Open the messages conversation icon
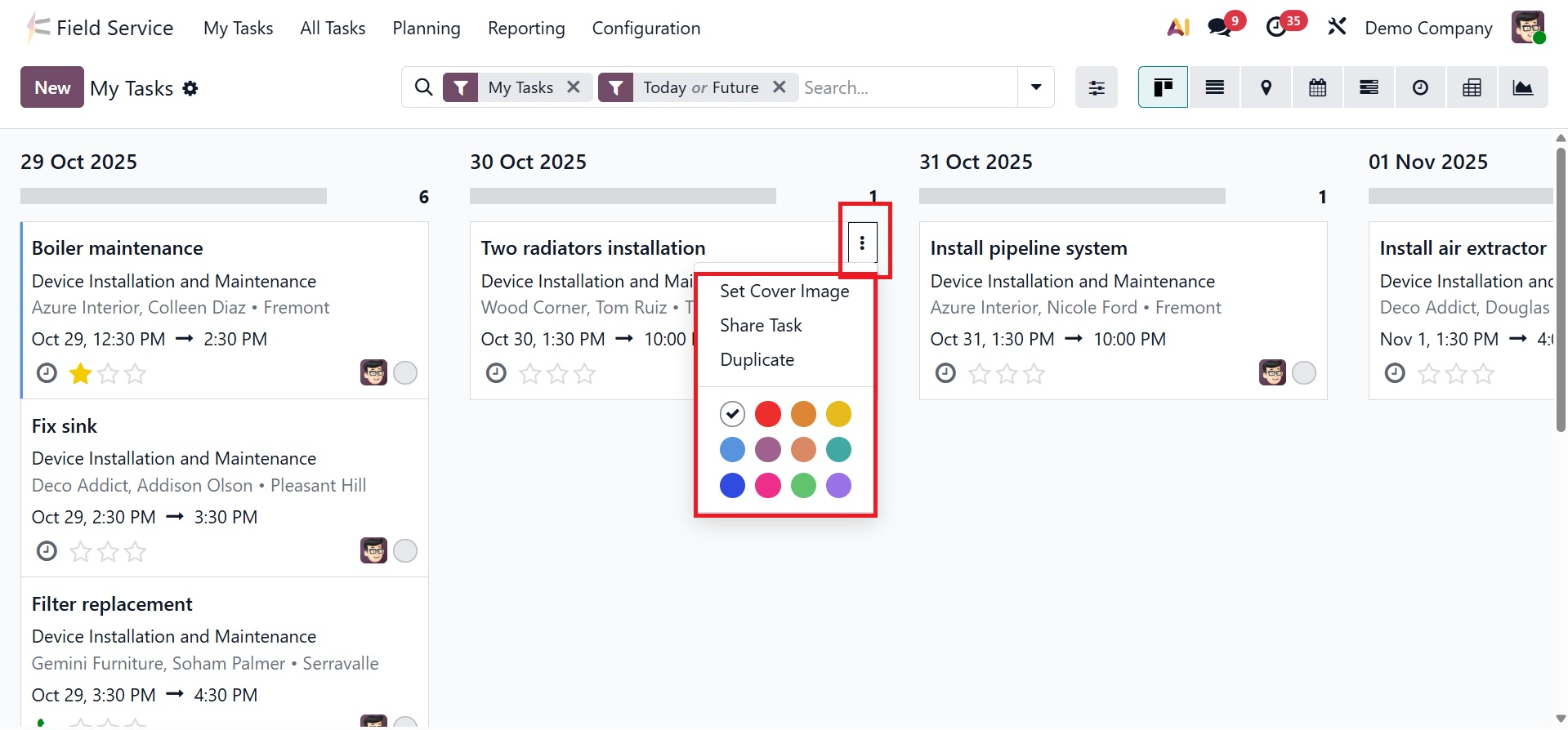 coord(1220,28)
